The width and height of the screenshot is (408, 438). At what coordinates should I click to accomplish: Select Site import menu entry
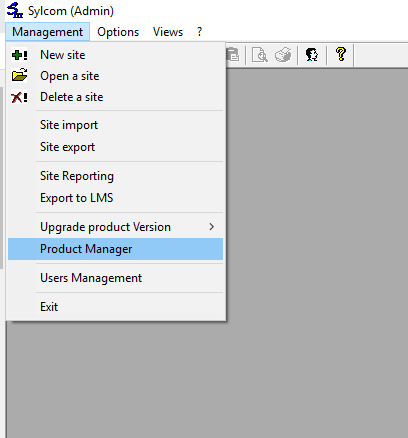115,125
